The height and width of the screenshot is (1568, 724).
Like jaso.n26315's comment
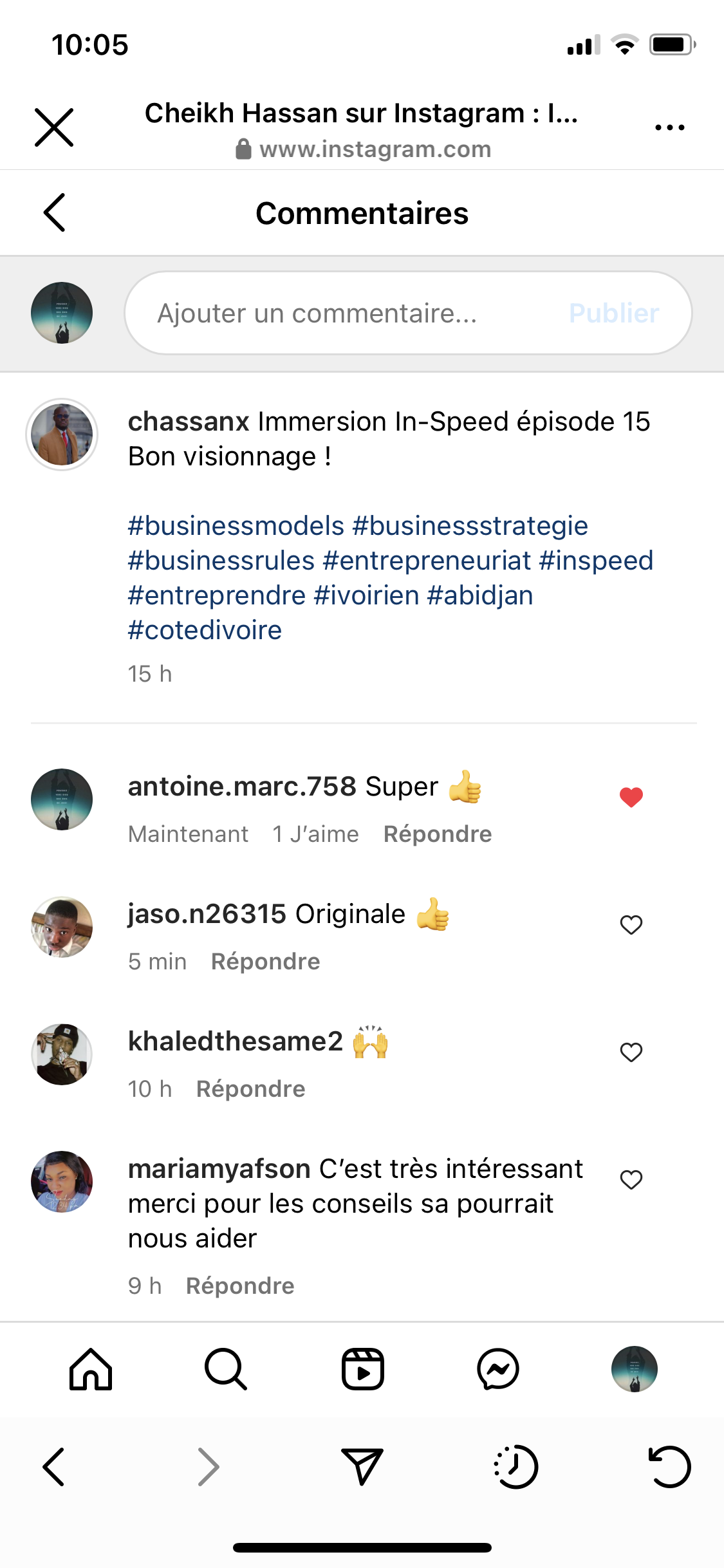click(x=631, y=924)
